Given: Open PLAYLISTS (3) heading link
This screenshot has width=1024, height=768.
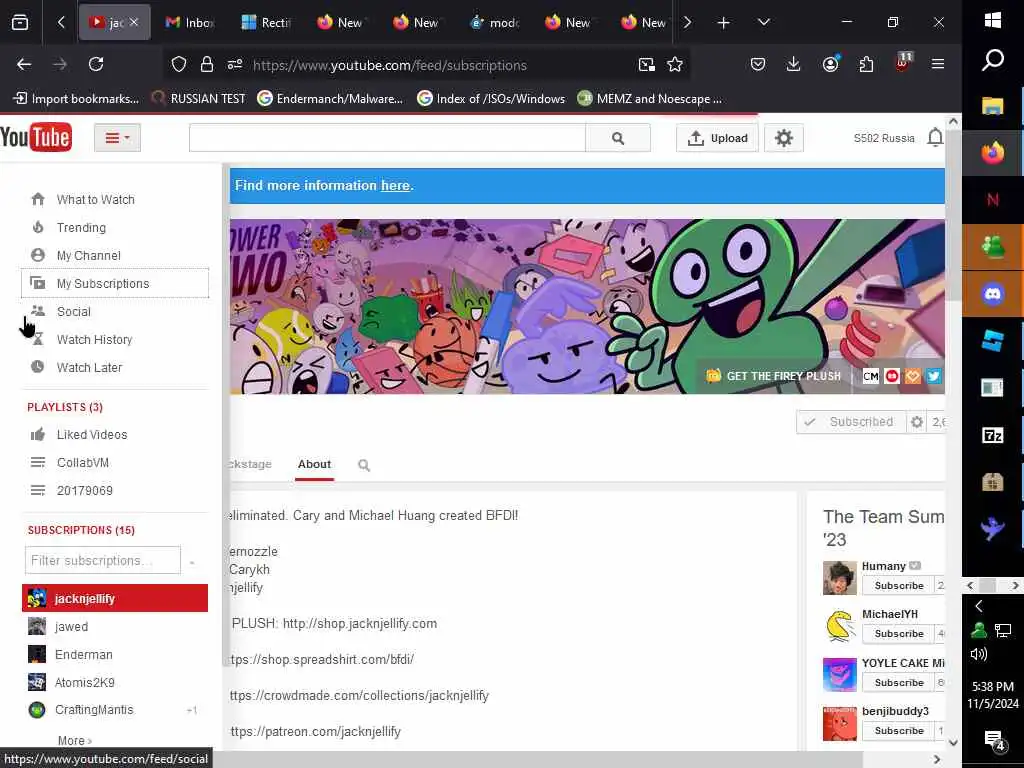Looking at the screenshot, I should pyautogui.click(x=65, y=408).
